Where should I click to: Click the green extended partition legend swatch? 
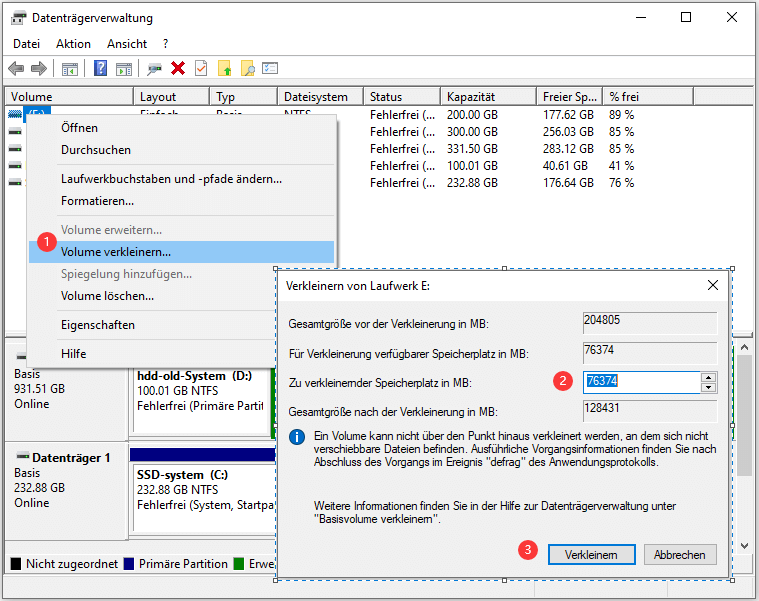pos(239,564)
